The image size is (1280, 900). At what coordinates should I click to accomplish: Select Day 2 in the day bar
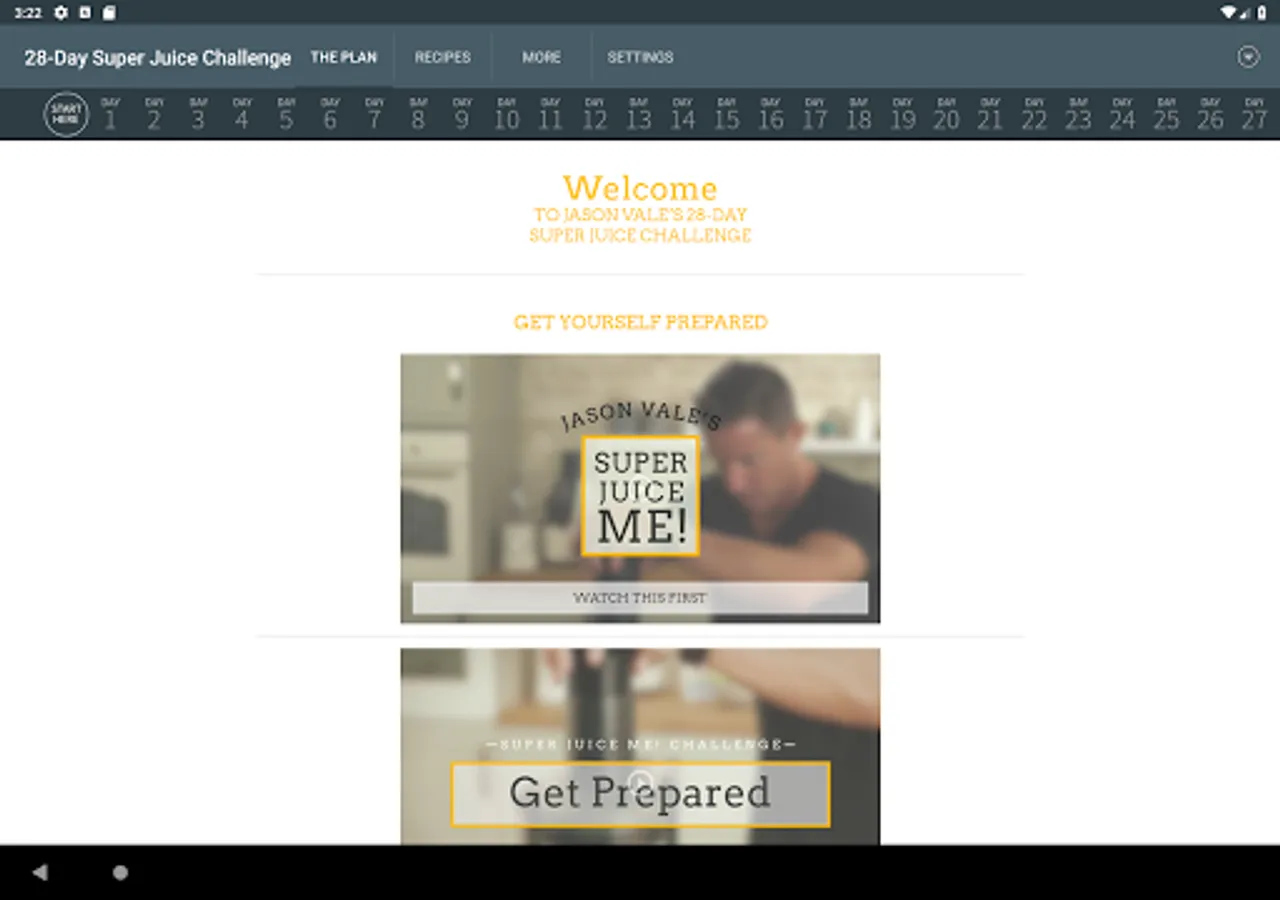coord(154,114)
